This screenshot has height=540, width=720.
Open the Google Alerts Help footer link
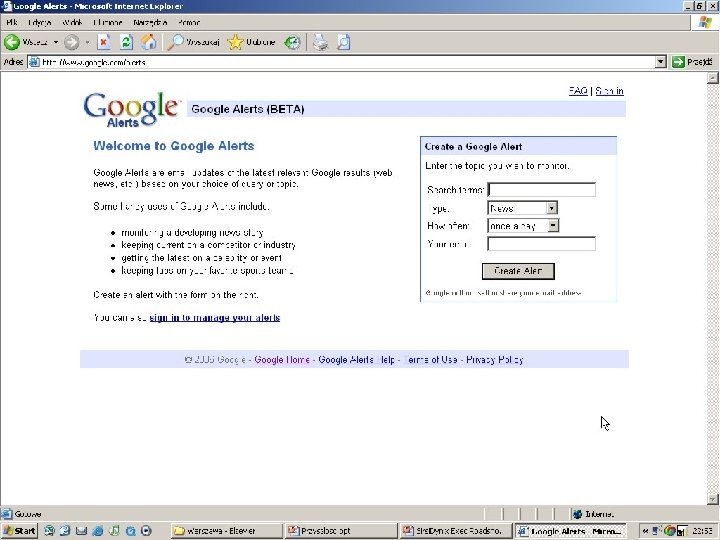tap(357, 360)
